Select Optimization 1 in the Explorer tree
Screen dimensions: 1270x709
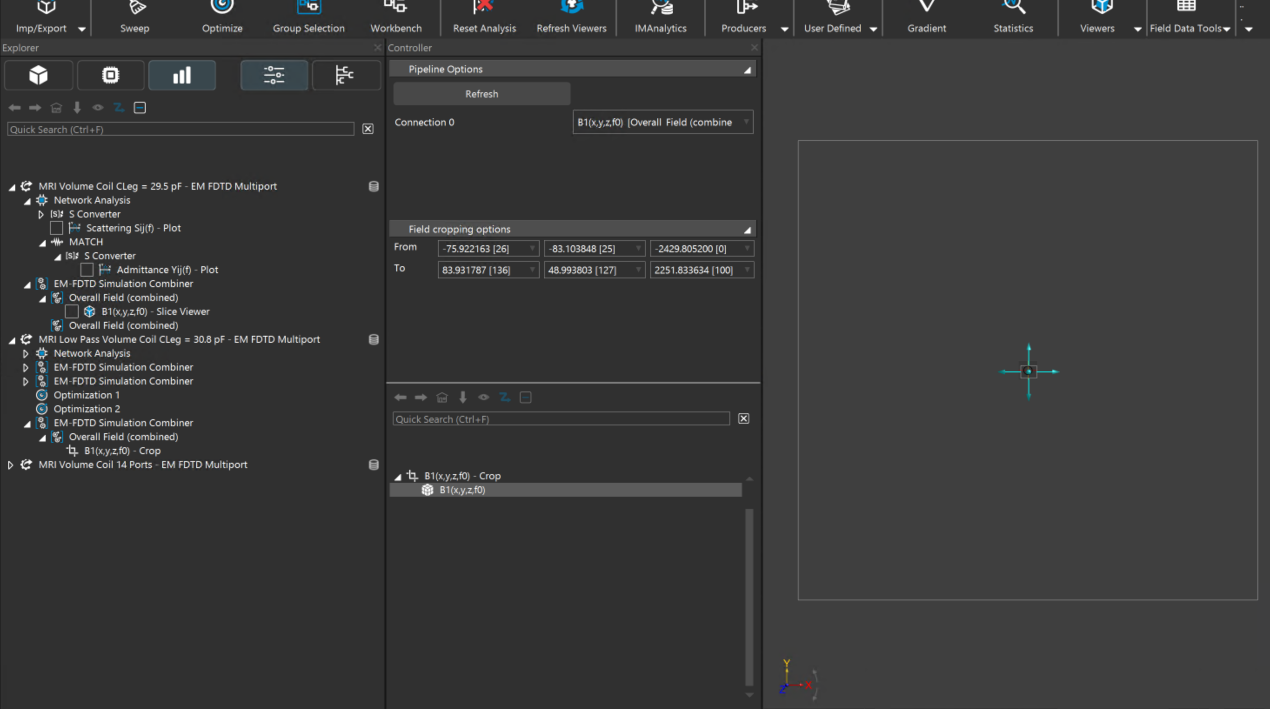86,395
